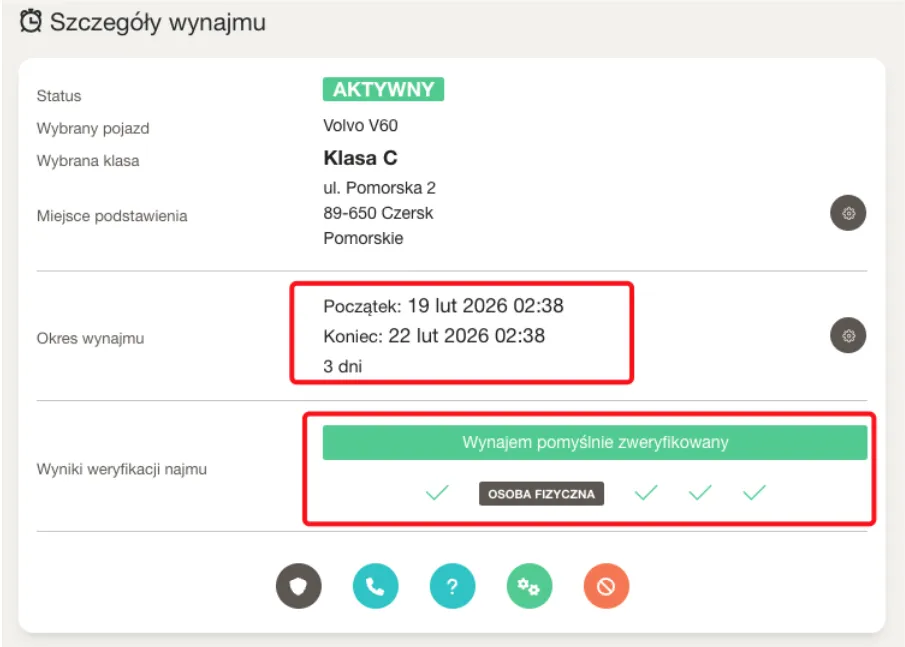The height and width of the screenshot is (647, 905).
Task: Click the OSOBA FIZYCZNA badge
Action: 541,493
